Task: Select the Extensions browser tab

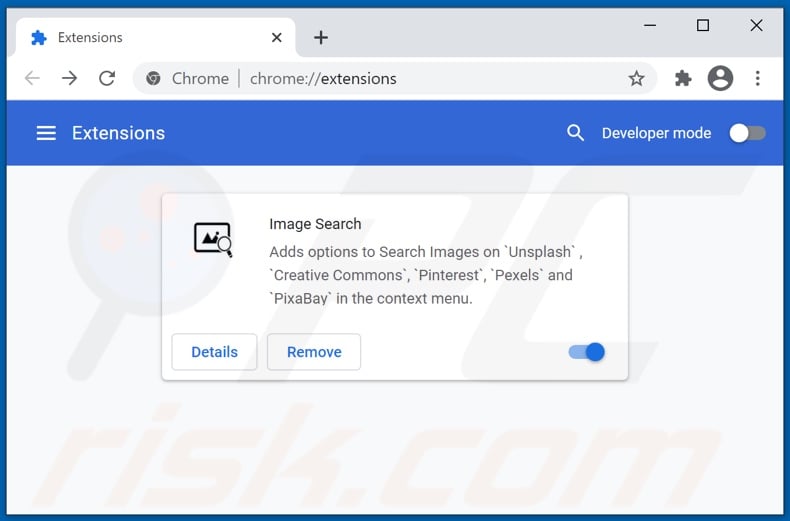Action: click(156, 37)
